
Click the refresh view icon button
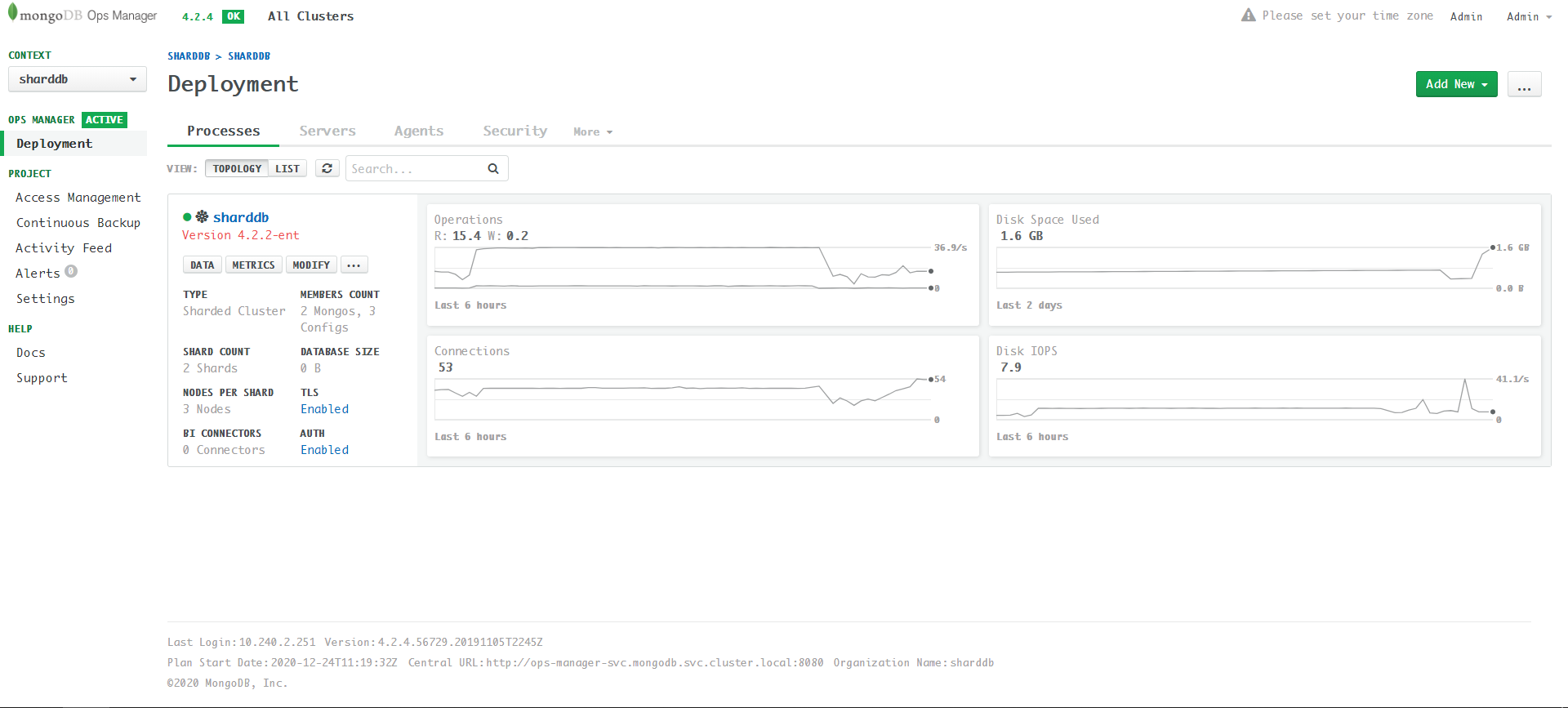pyautogui.click(x=327, y=168)
